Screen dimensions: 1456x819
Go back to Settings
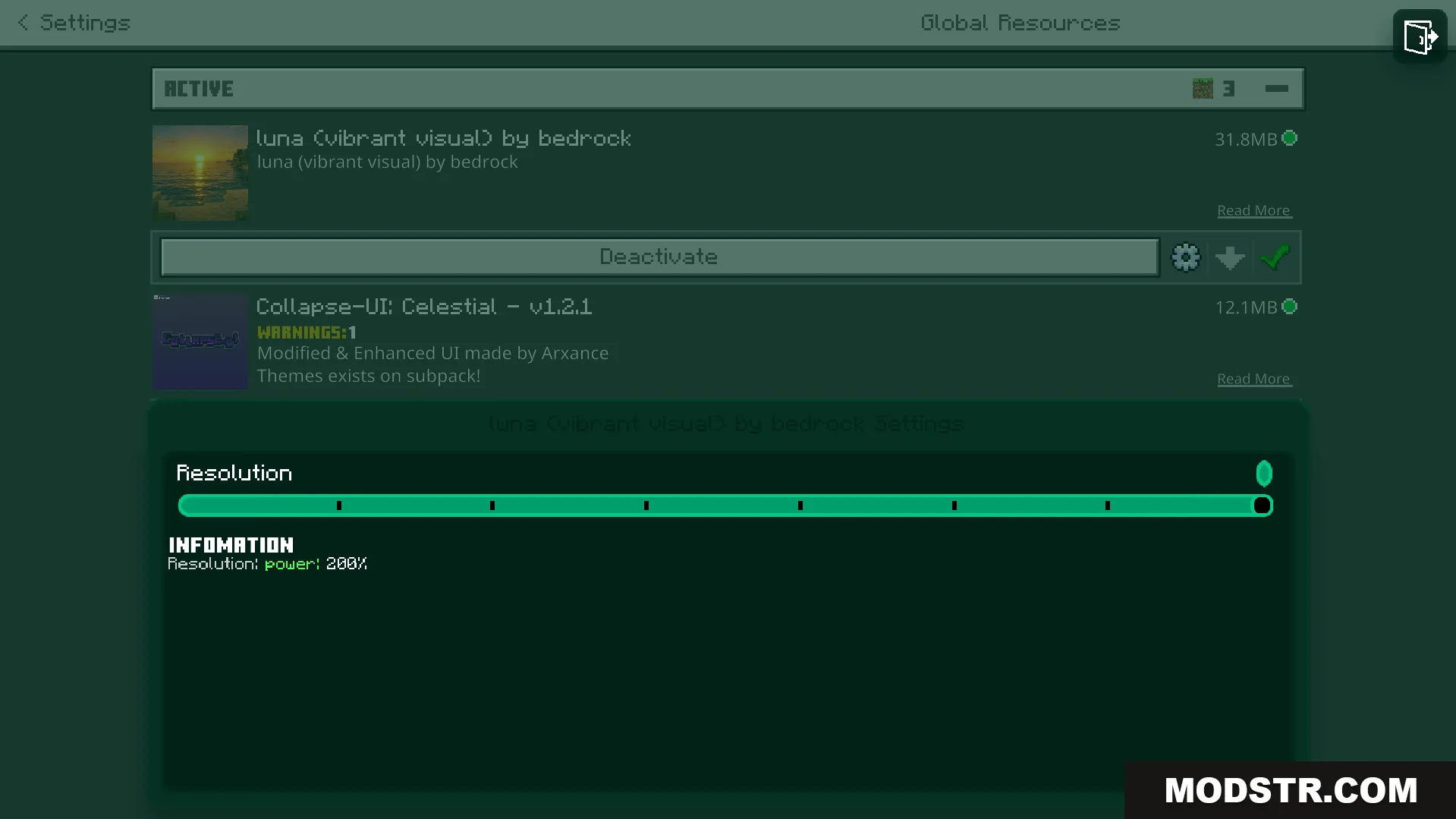[74, 23]
